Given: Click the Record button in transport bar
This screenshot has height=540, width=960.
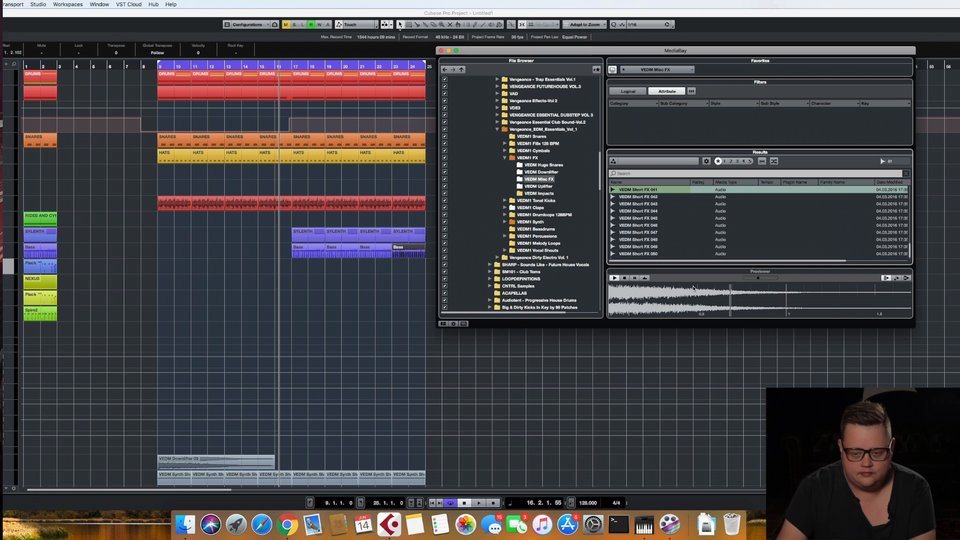Looking at the screenshot, I should click(x=493, y=503).
